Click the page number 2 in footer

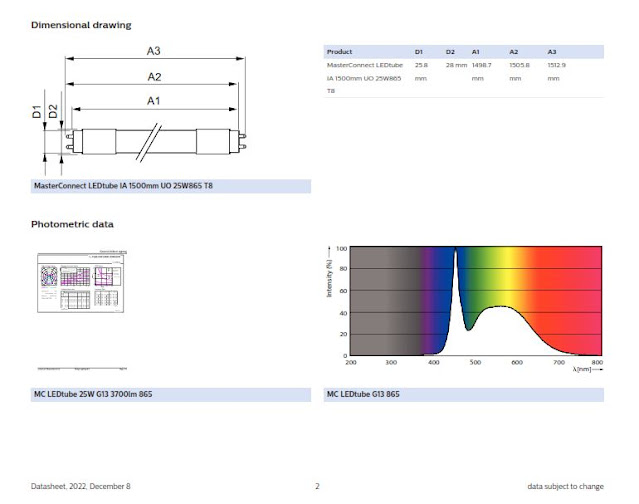317,486
